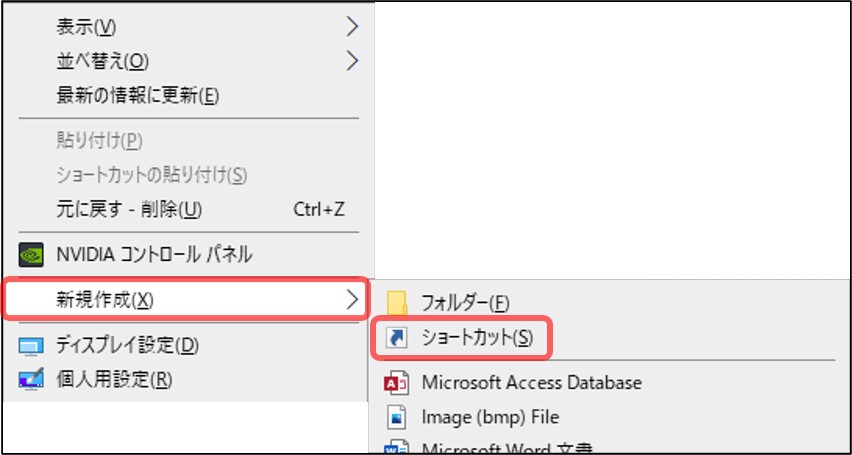Open the 表示(V) menu label
Screen dimensions: 852x455
coord(86,27)
